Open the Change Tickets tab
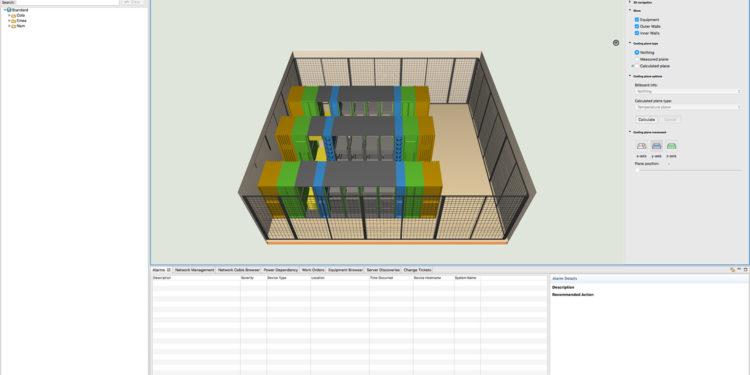Image resolution: width=750 pixels, height=375 pixels. pos(417,270)
